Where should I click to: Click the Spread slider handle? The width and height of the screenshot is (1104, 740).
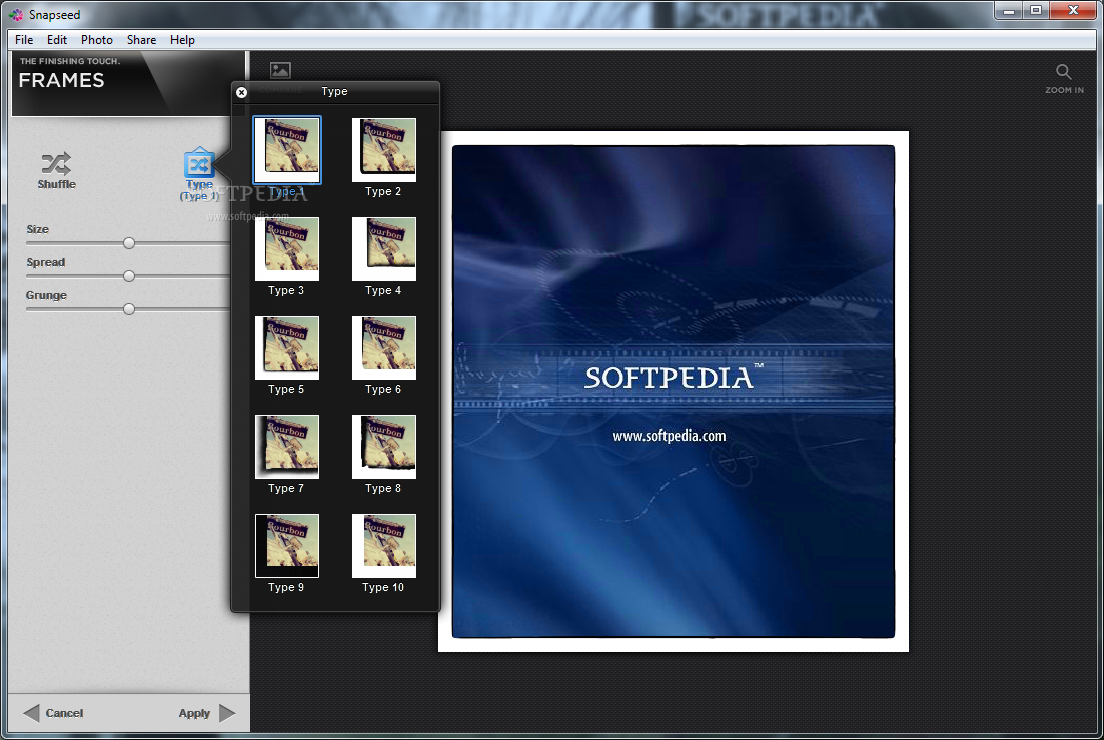coord(129,276)
